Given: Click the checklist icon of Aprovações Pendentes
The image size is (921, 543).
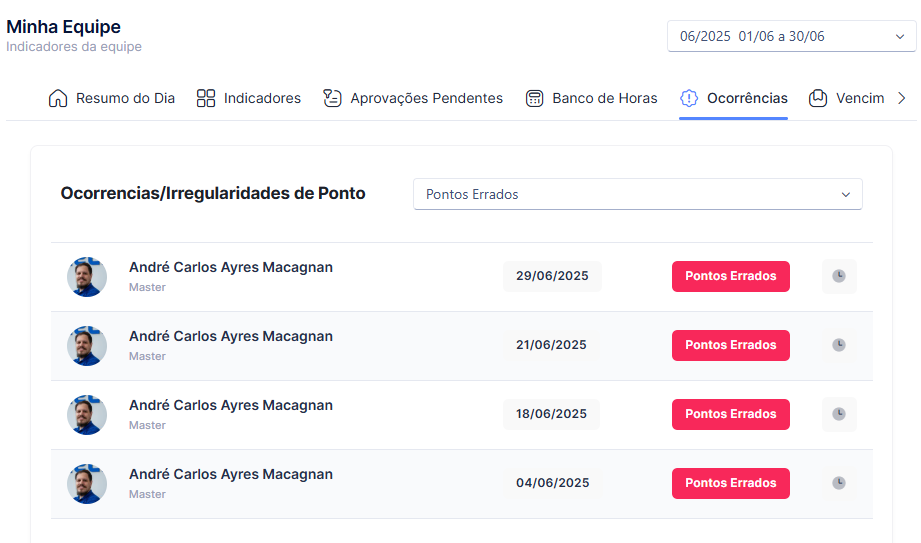Looking at the screenshot, I should (x=332, y=98).
